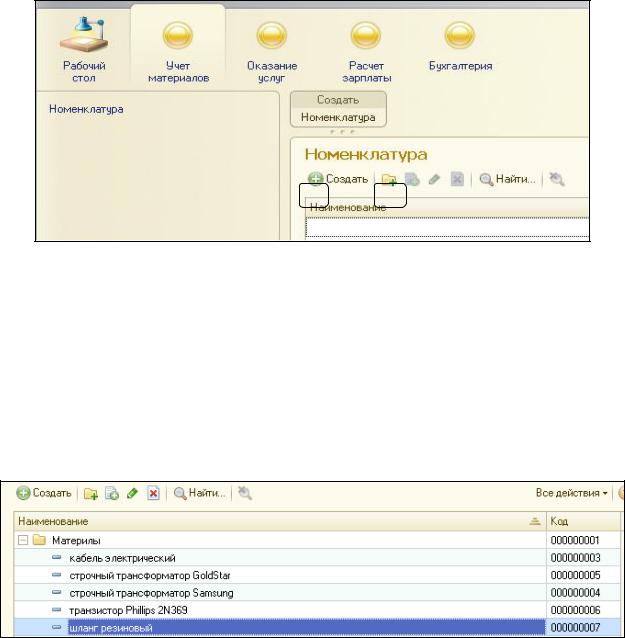
Task: Click item icon beside строчный трансформатор Samsung
Action: point(57,592)
